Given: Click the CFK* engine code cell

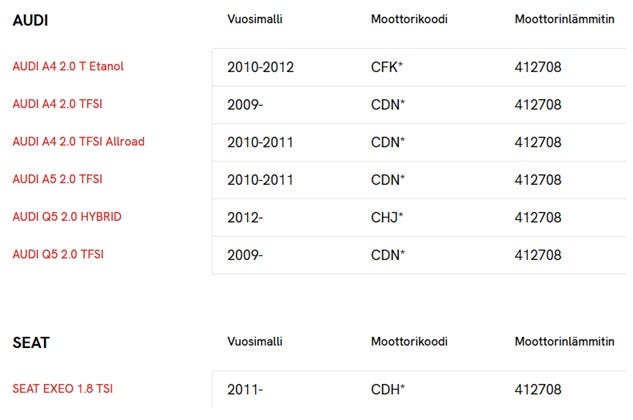Looking at the screenshot, I should point(387,68).
